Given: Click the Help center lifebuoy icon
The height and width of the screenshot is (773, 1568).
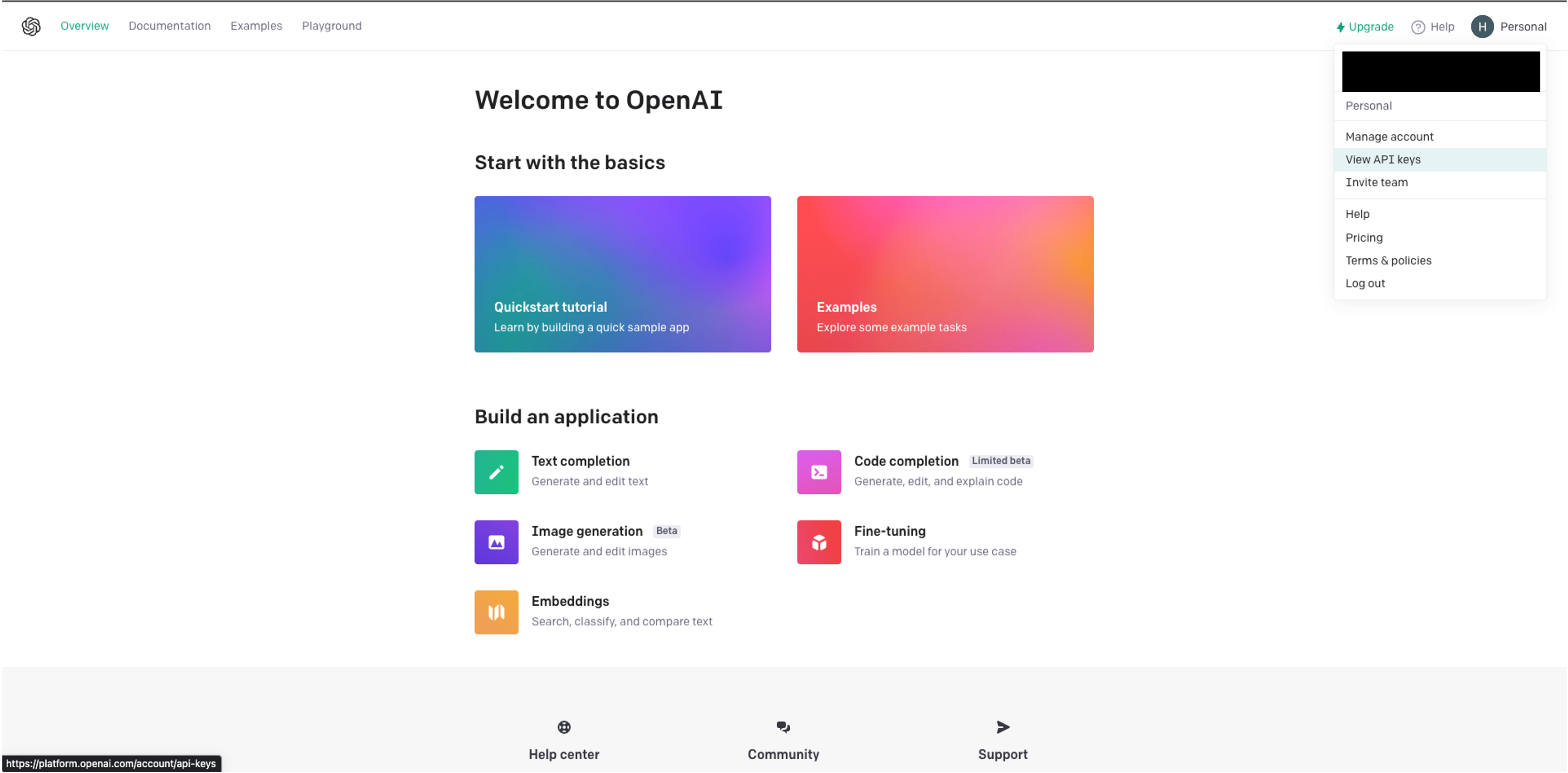Looking at the screenshot, I should pos(564,727).
